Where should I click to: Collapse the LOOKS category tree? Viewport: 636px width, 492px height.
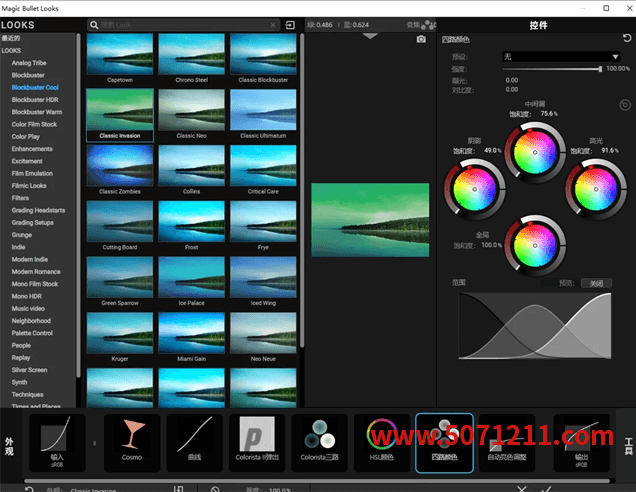click(x=12, y=50)
